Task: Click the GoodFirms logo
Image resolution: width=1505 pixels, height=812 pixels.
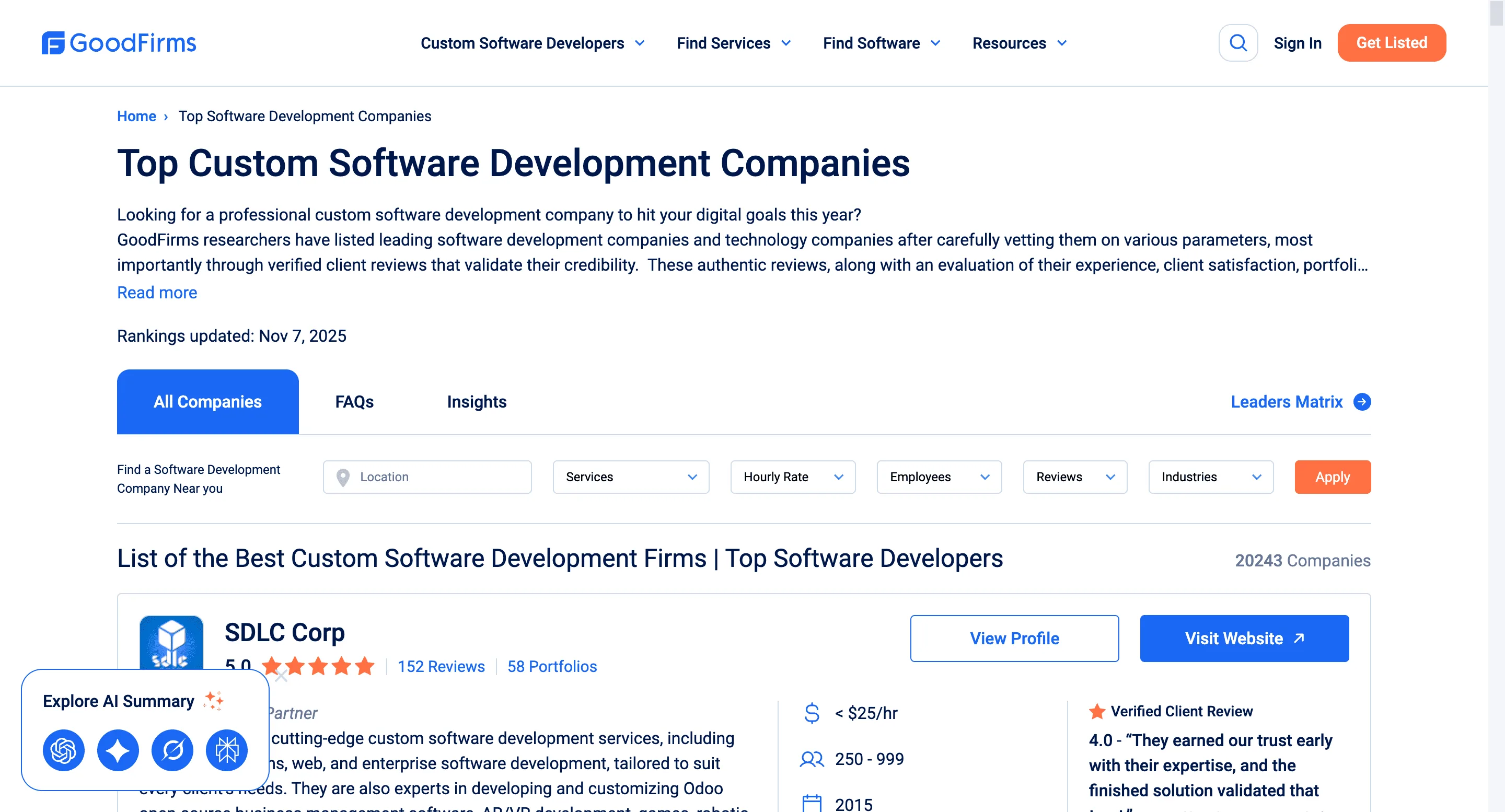Action: 119,43
